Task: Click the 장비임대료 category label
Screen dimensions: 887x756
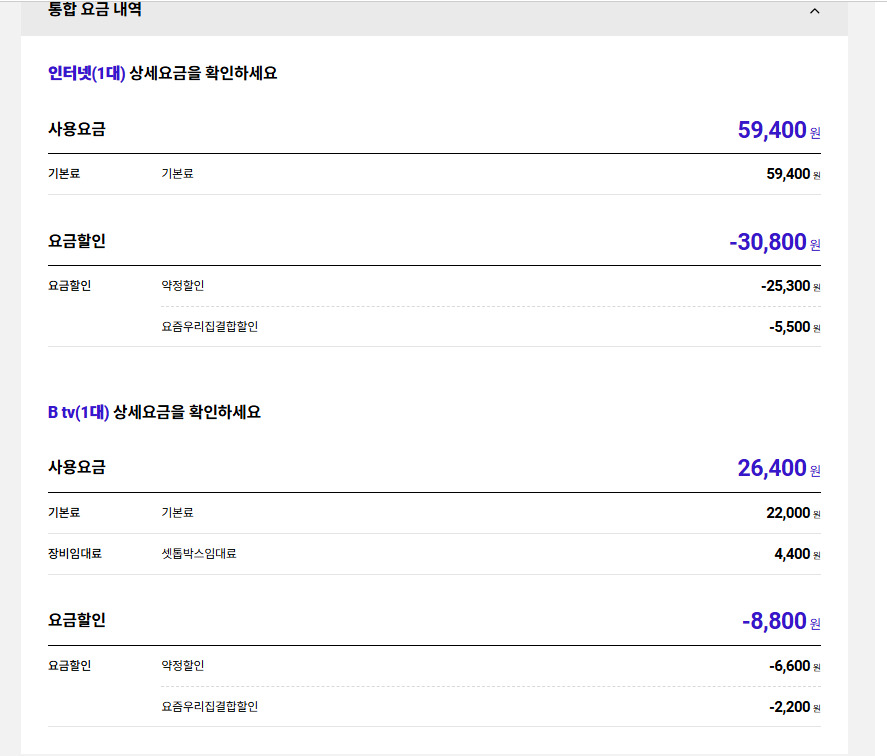Action: coord(75,554)
